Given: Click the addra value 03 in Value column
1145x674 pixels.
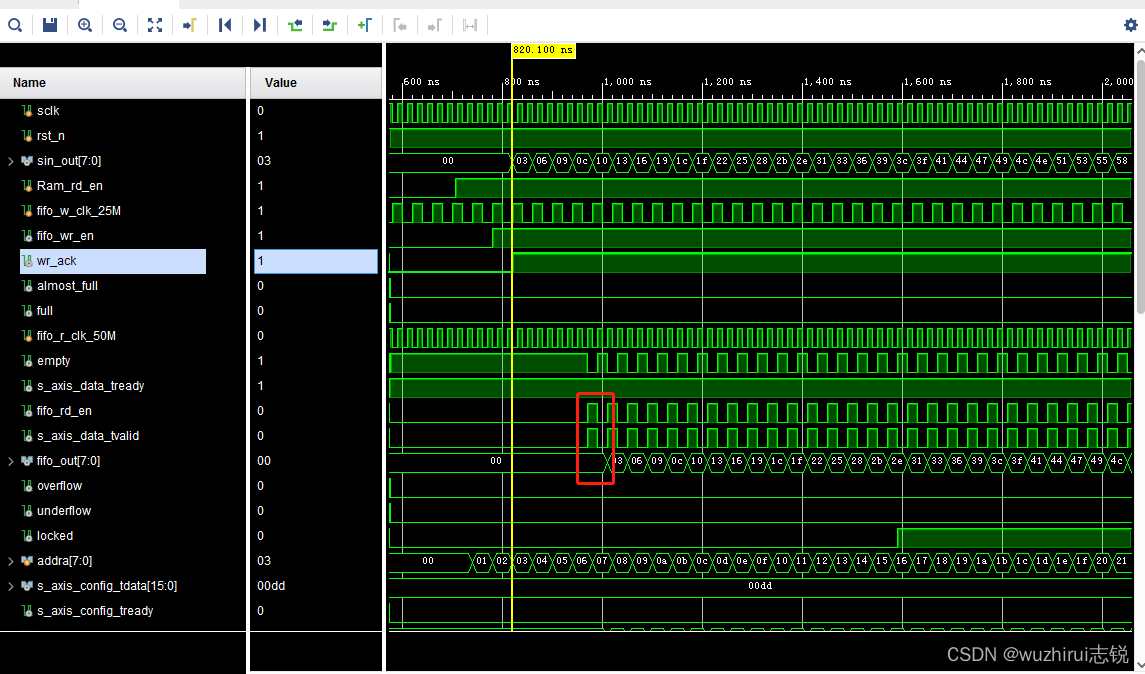Looking at the screenshot, I should pos(264,561).
